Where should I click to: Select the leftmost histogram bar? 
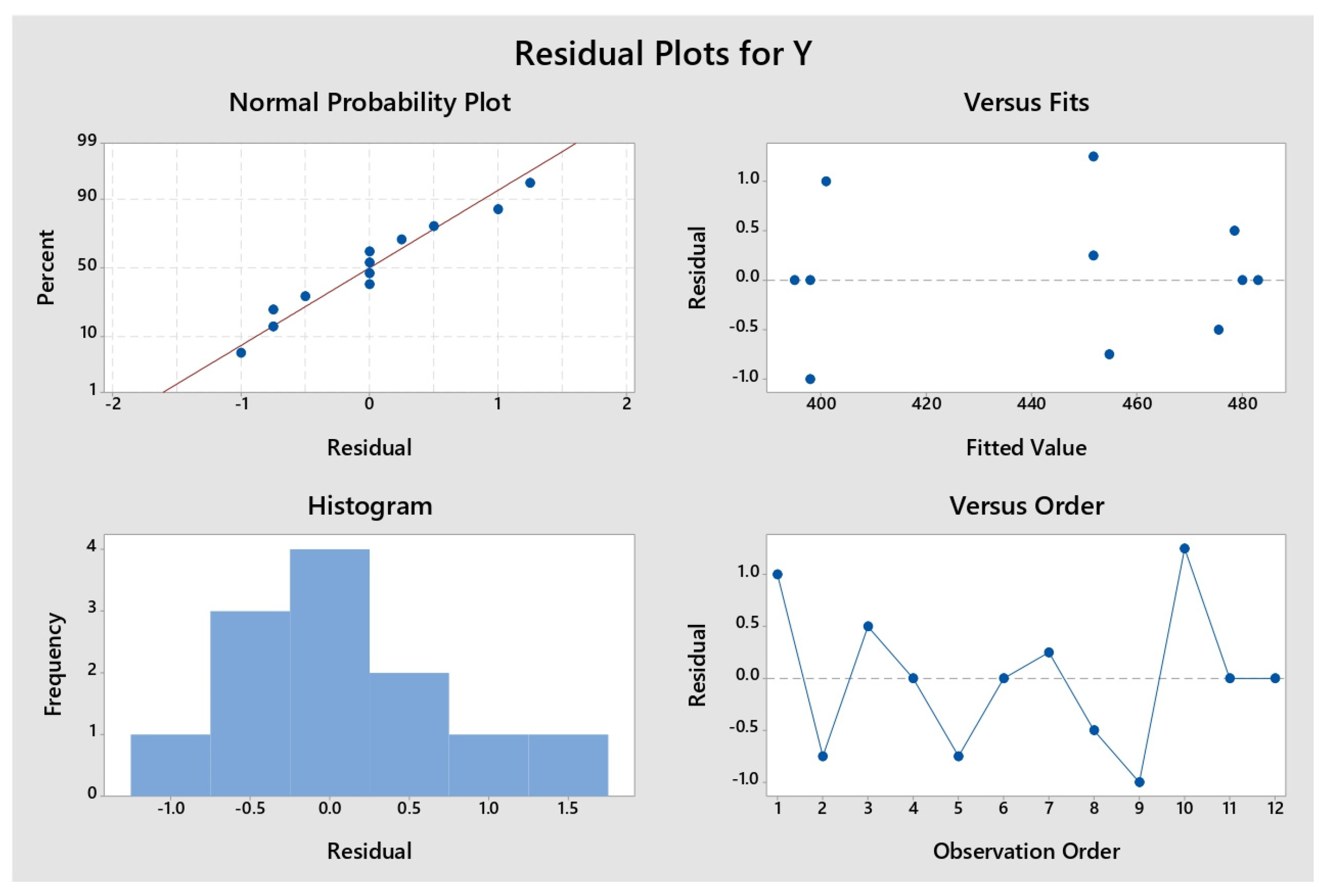pos(170,764)
